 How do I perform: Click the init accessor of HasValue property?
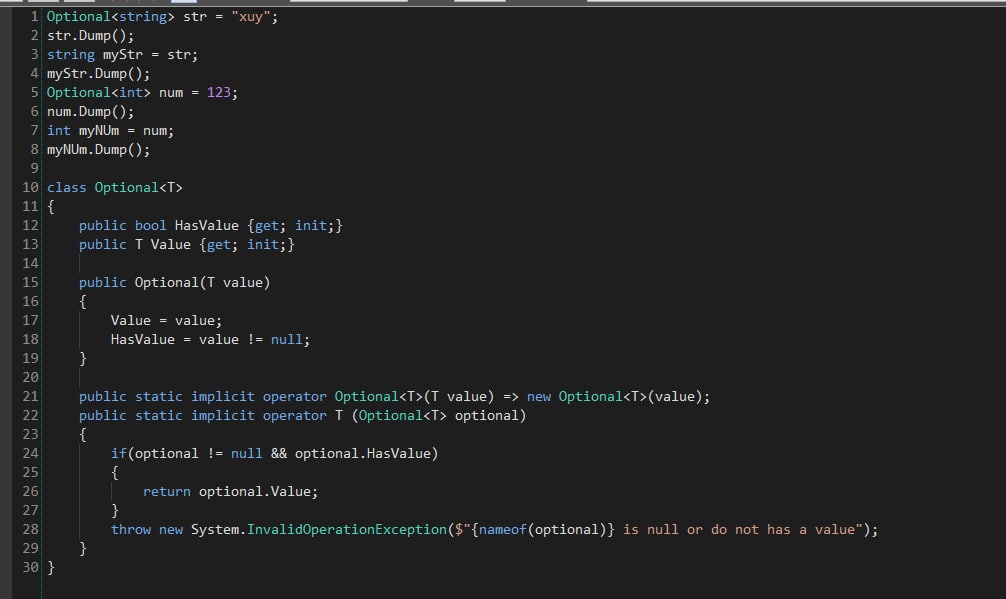pos(311,225)
